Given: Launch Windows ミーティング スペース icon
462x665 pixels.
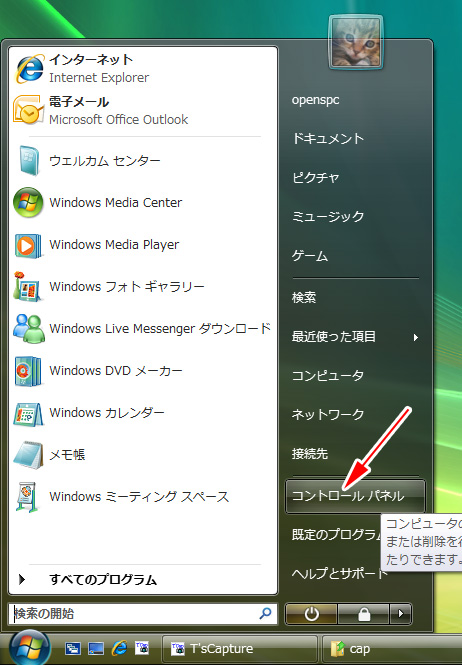Looking at the screenshot, I should pos(28,497).
